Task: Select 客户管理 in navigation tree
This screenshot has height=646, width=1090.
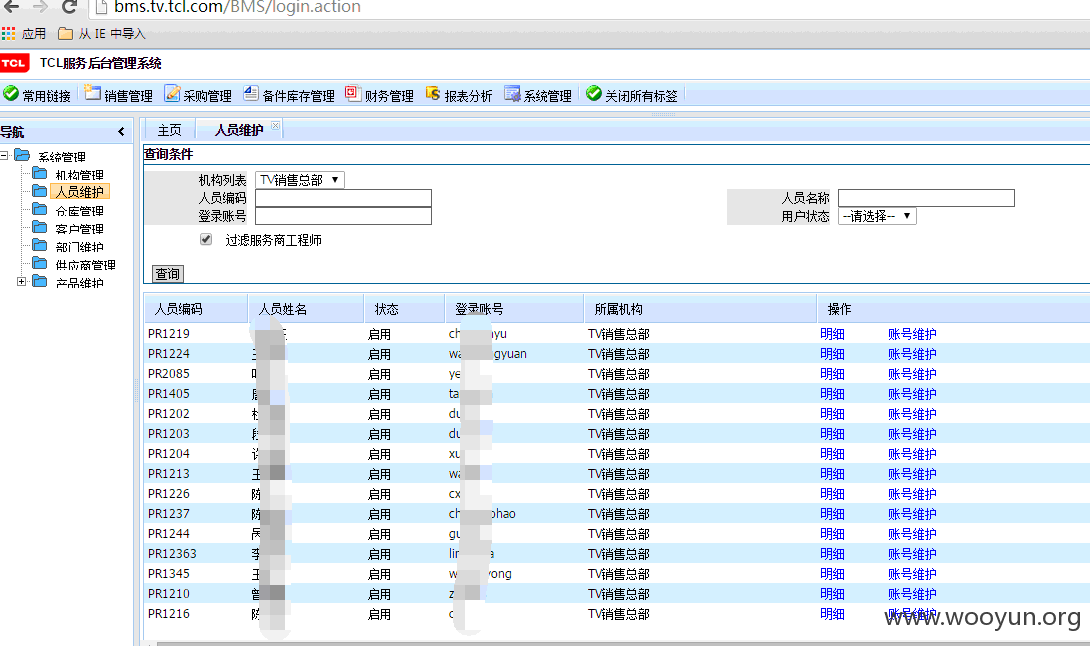Action: [x=79, y=229]
